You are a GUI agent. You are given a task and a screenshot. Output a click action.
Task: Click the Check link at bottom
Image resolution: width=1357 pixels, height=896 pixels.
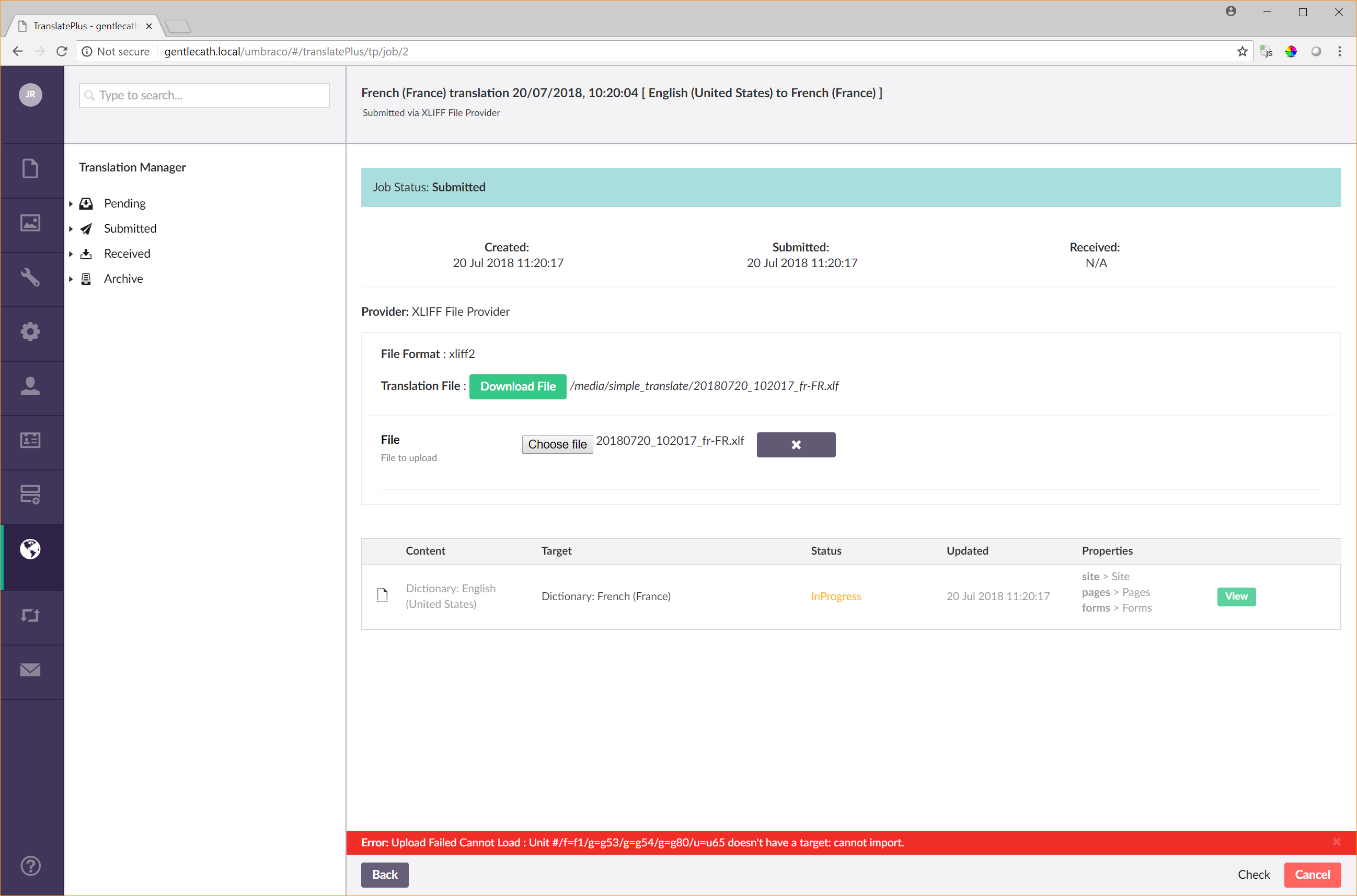coord(1253,874)
